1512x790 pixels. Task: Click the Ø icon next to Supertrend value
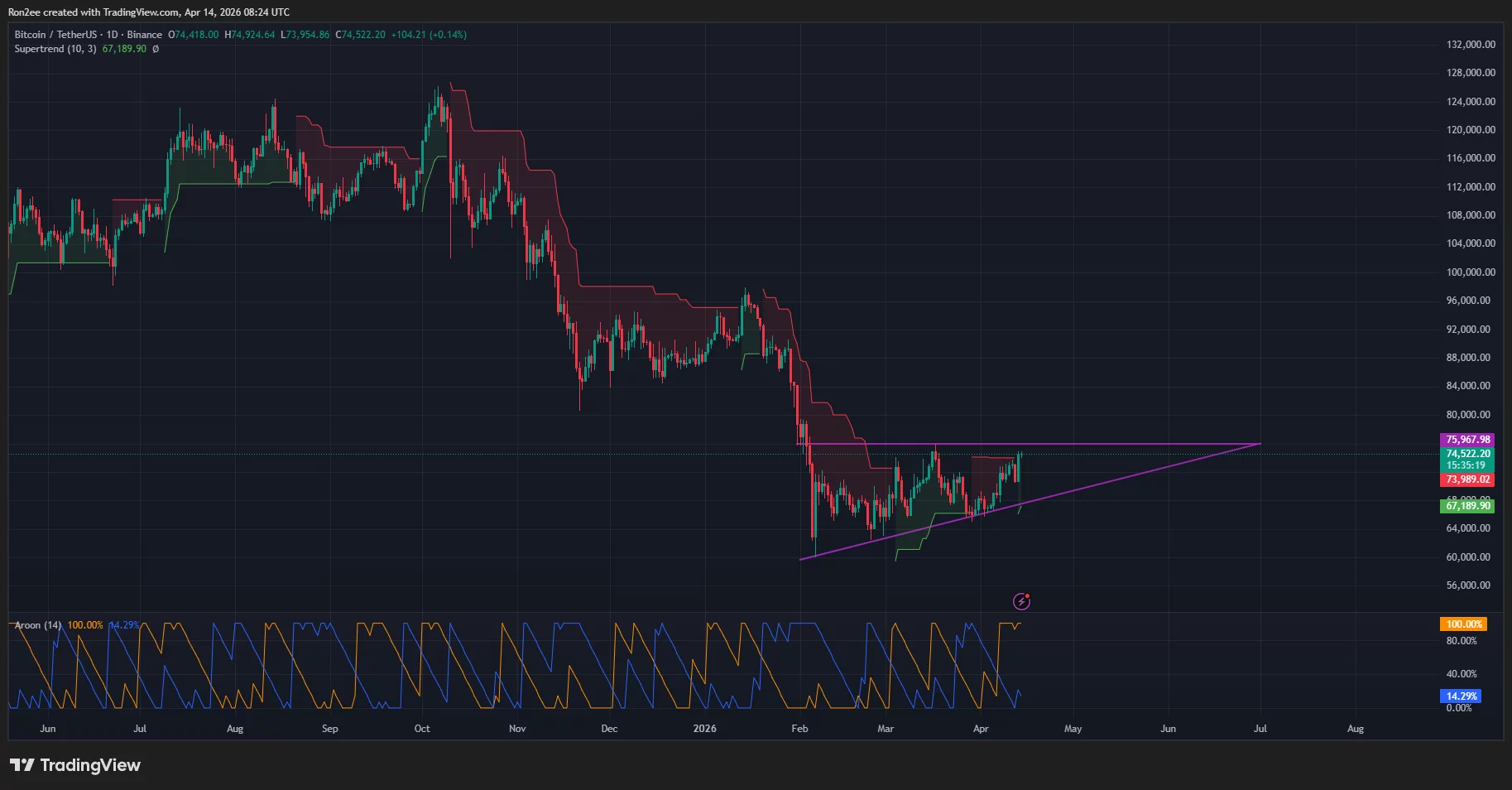pos(157,49)
